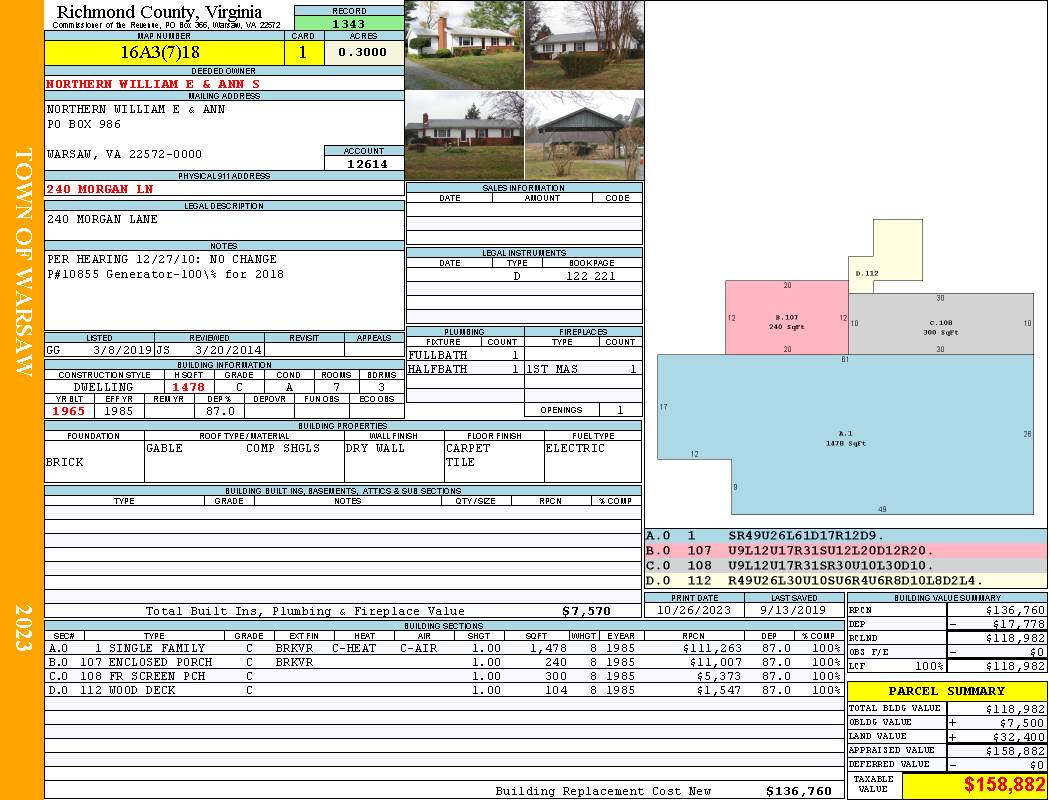Click the PARCEL SUMMARY header
Screen dimensions: 1050x800
tap(947, 691)
